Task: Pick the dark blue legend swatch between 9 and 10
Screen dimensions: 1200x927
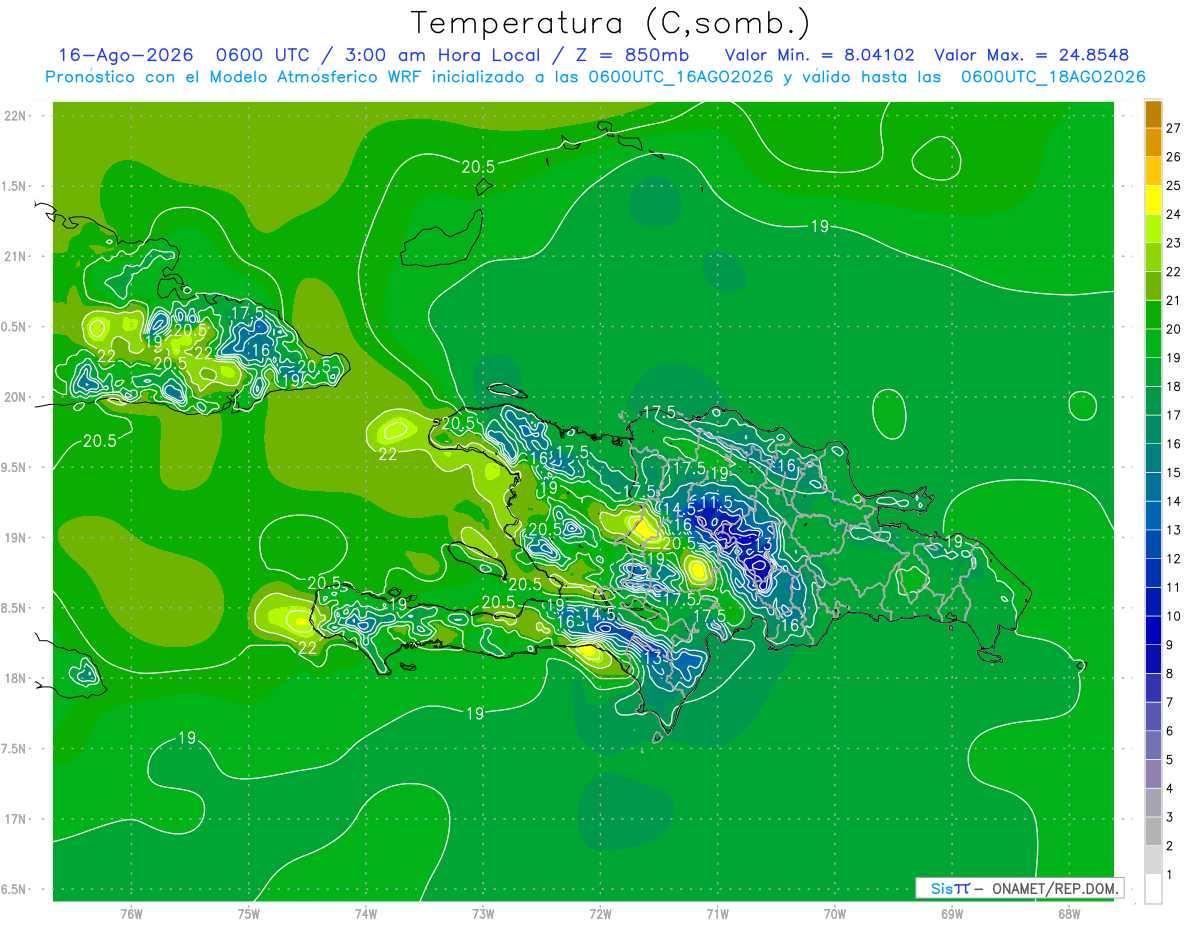Action: (x=1153, y=631)
